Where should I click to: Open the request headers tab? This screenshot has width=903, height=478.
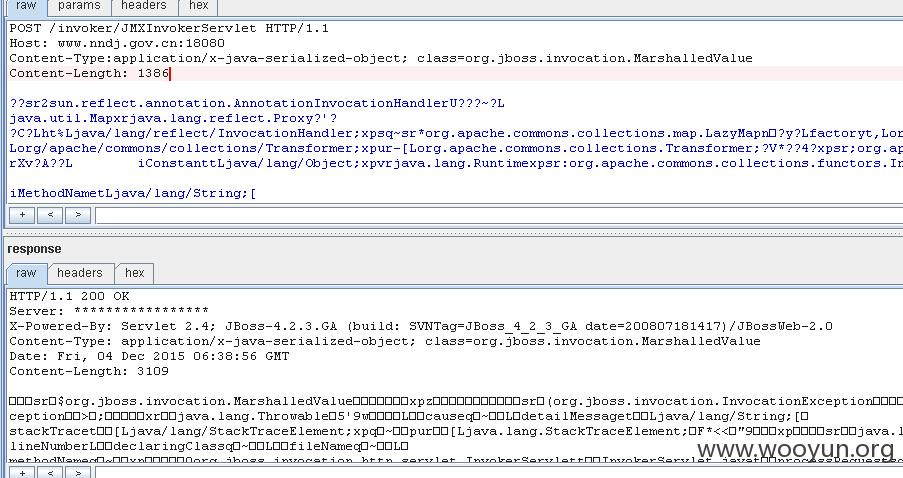pos(143,7)
